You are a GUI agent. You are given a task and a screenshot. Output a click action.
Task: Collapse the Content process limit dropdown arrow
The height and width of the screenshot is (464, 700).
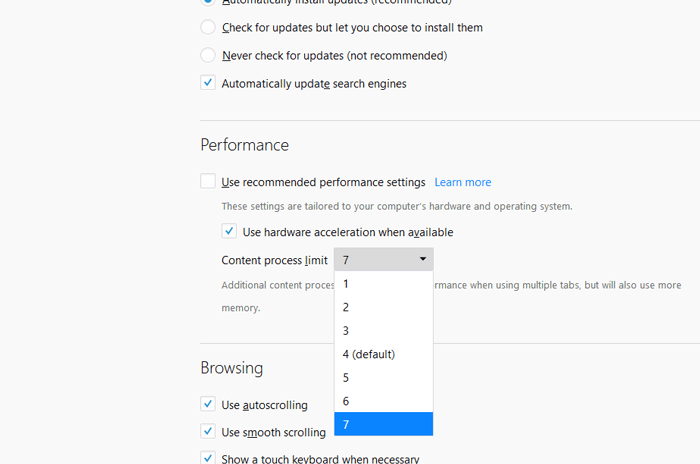423,259
